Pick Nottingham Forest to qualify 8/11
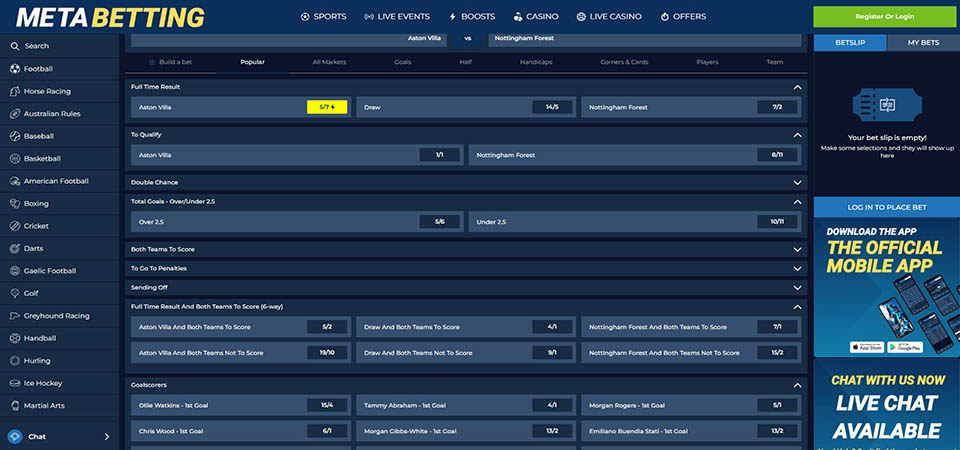Viewport: 960px width, 450px height. (x=777, y=155)
